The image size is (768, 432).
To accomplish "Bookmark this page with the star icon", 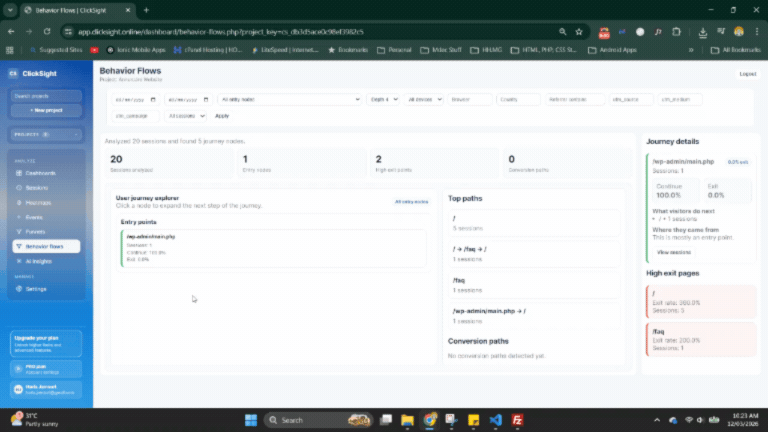I will point(596,31).
